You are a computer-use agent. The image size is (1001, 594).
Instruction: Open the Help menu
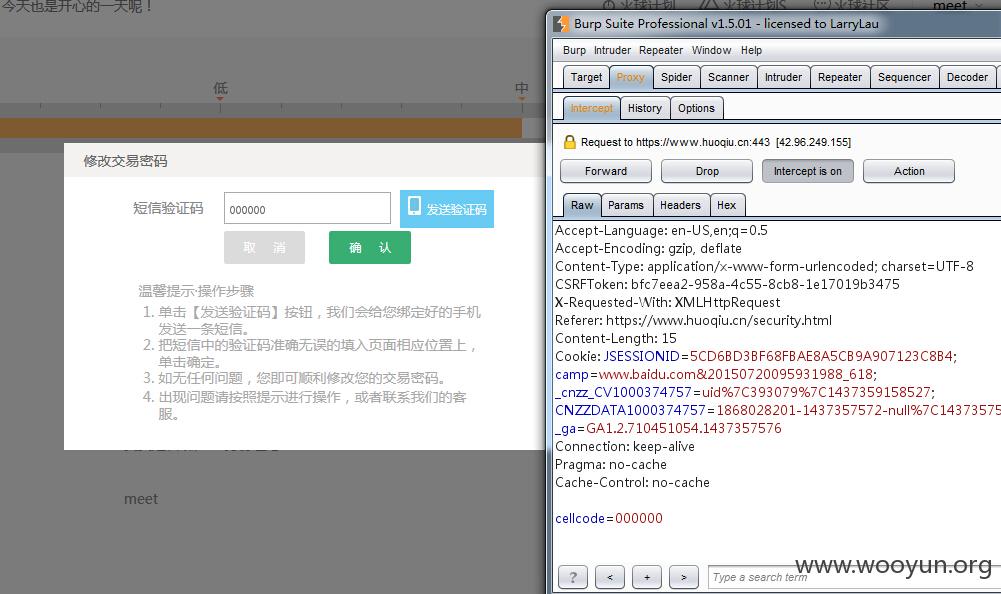751,50
